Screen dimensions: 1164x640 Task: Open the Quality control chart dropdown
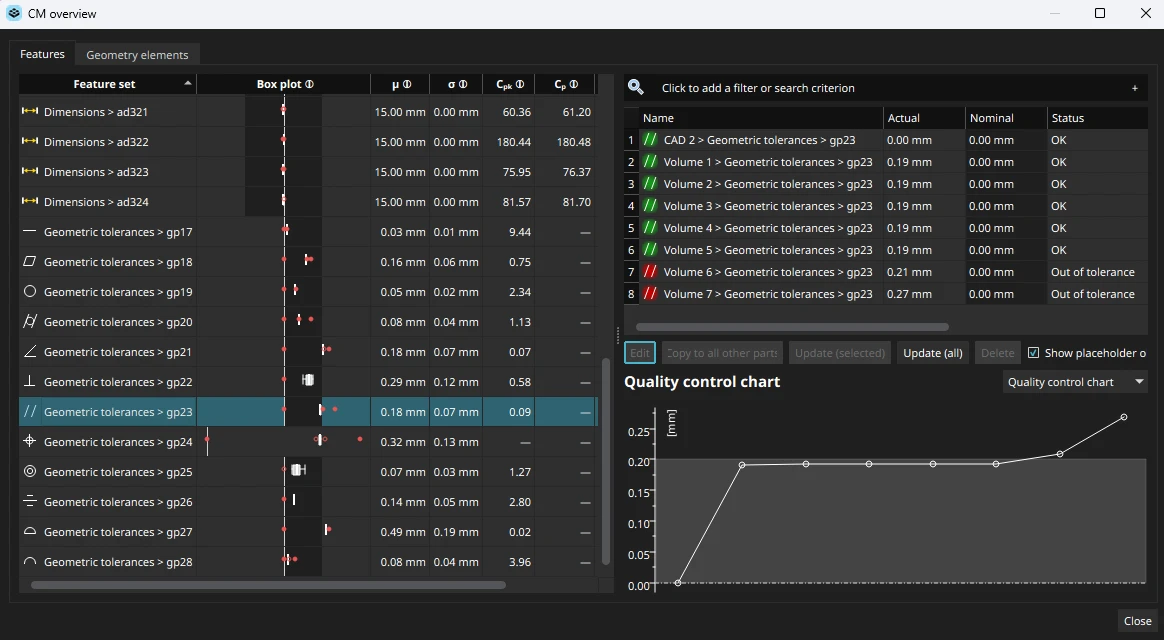pos(1075,382)
